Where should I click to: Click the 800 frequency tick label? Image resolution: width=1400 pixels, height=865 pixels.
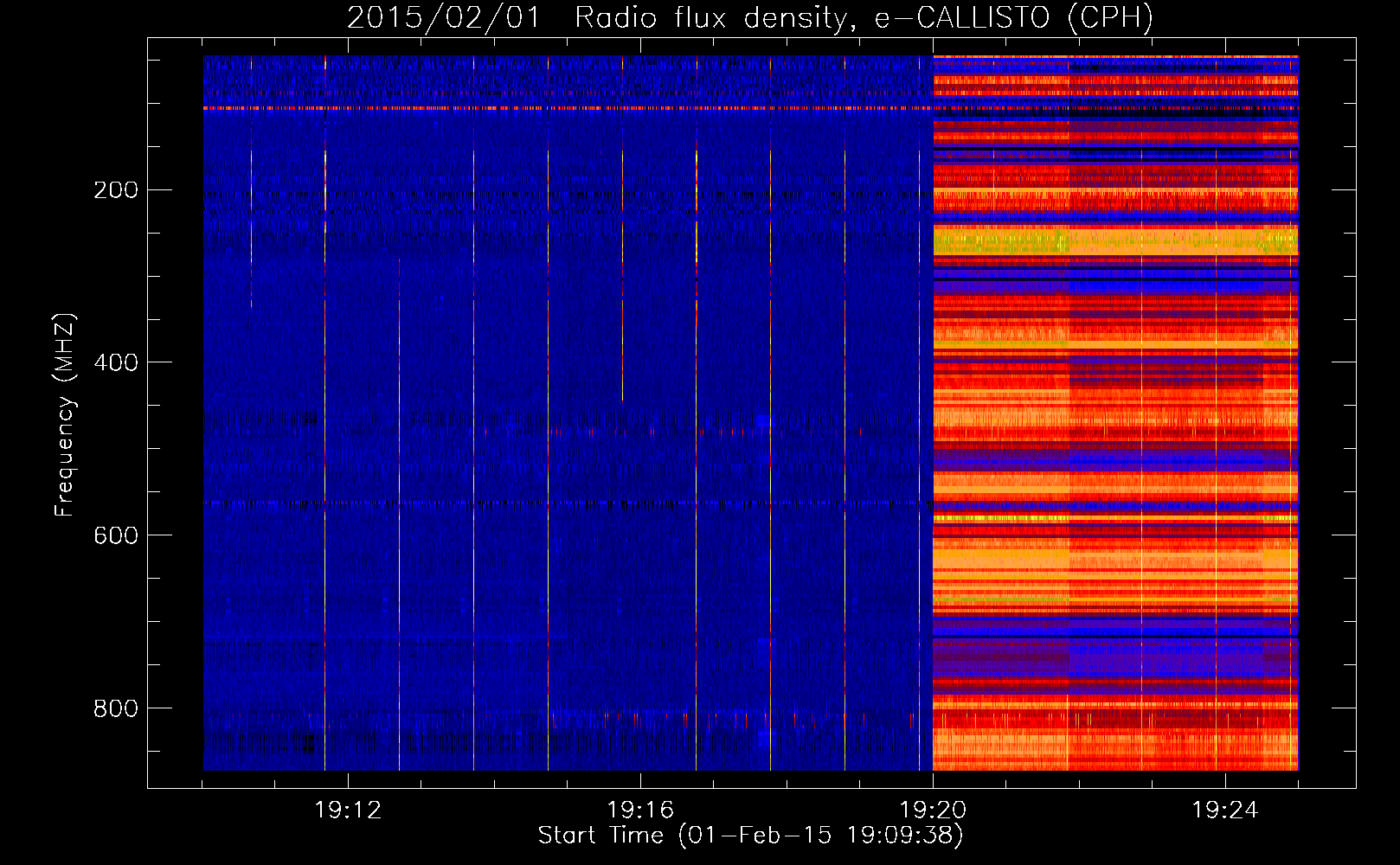click(x=116, y=708)
